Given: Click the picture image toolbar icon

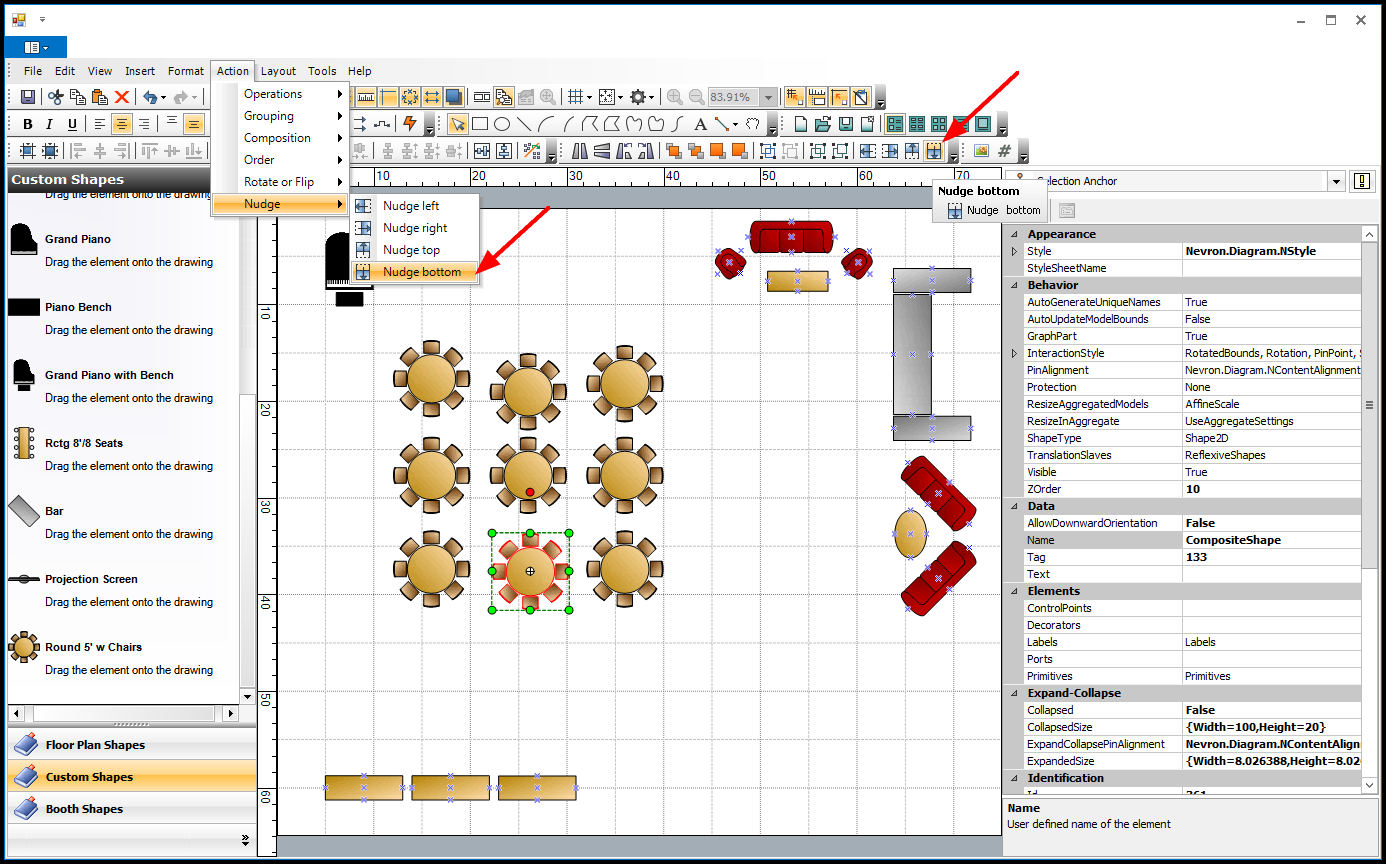Looking at the screenshot, I should click(x=981, y=151).
